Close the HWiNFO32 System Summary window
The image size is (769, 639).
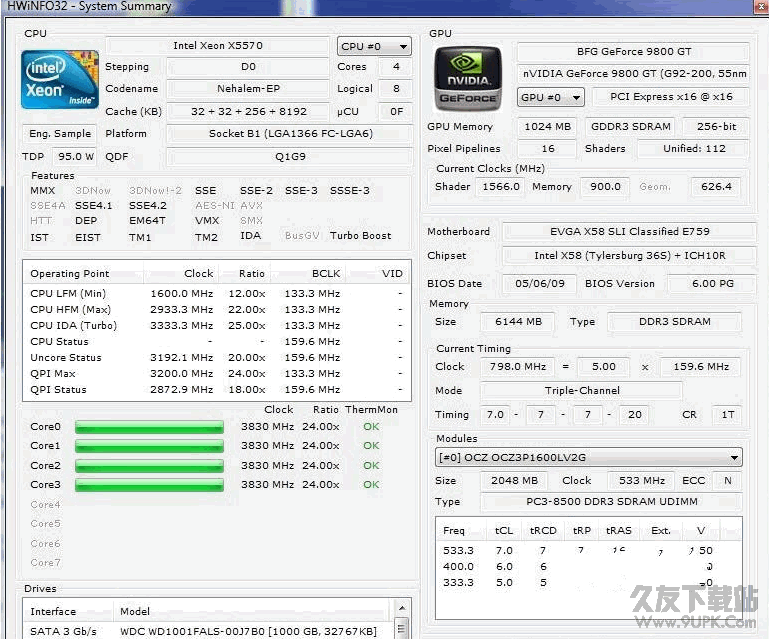(x=761, y=6)
